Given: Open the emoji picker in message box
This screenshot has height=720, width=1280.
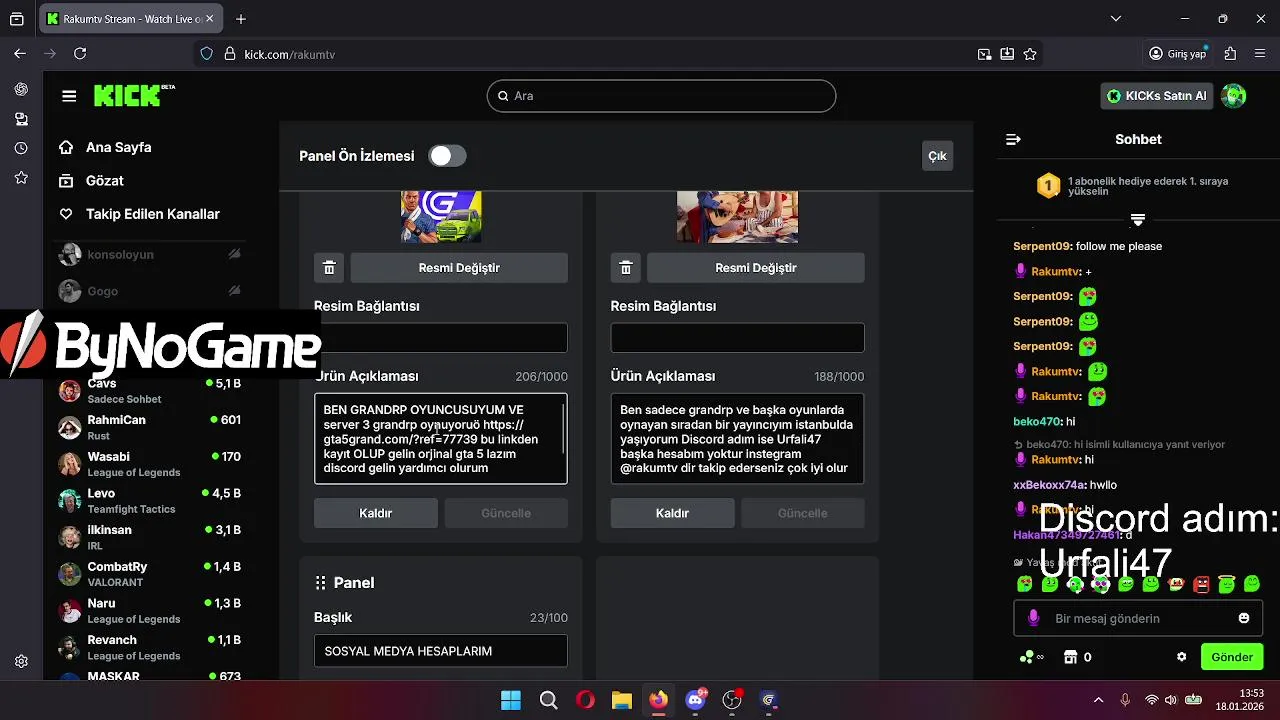Looking at the screenshot, I should tap(1244, 618).
